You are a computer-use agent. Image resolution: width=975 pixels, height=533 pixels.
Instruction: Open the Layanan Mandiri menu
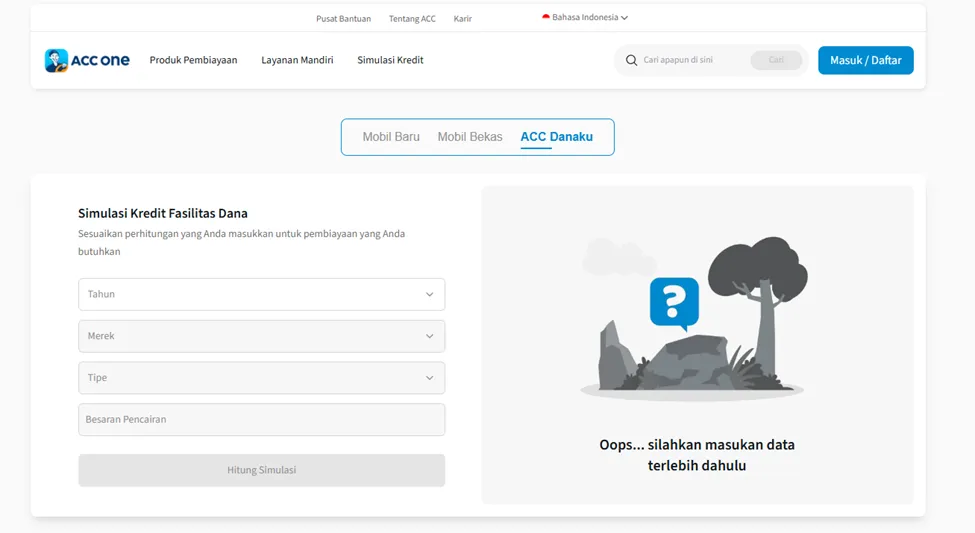[297, 60]
